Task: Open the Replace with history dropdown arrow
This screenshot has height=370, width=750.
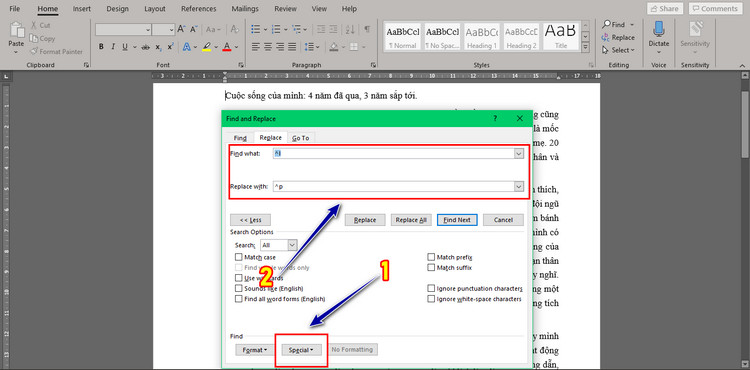Action: coord(519,186)
